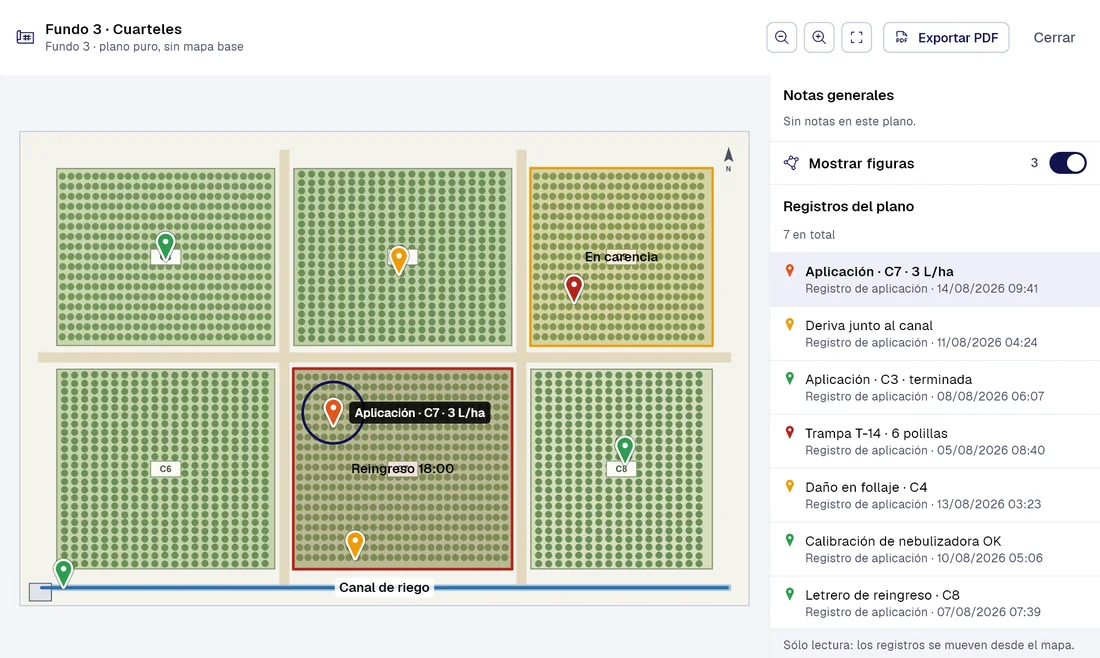
Task: Fit the plan to full view
Action: (x=857, y=37)
